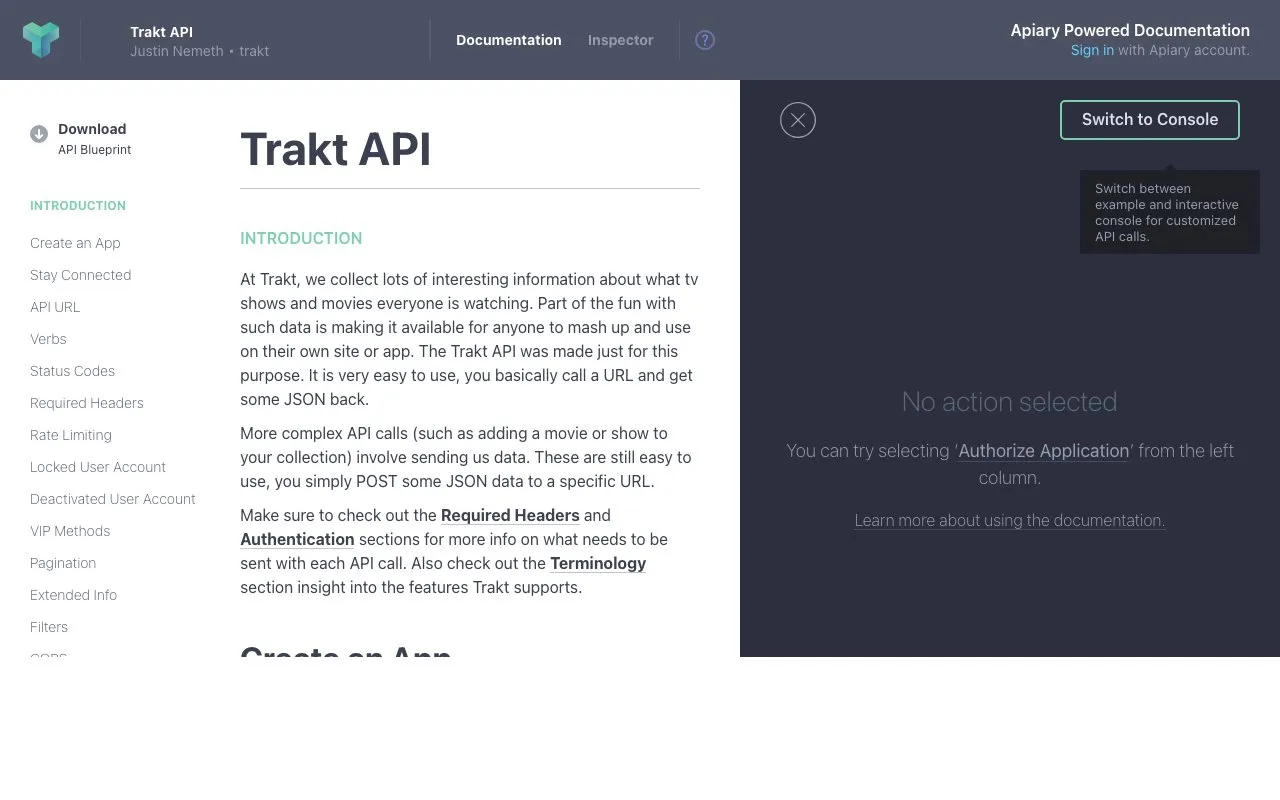Follow the Terminology link in the introduction
1280x800 pixels.
point(598,563)
